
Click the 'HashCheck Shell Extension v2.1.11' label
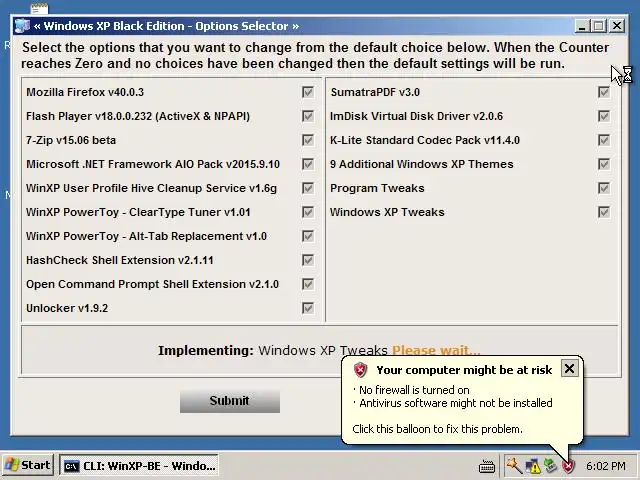point(120,260)
